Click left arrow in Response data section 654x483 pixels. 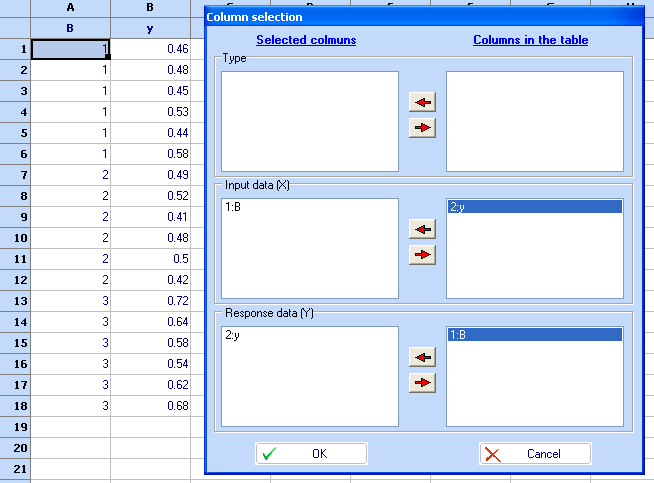pos(422,357)
